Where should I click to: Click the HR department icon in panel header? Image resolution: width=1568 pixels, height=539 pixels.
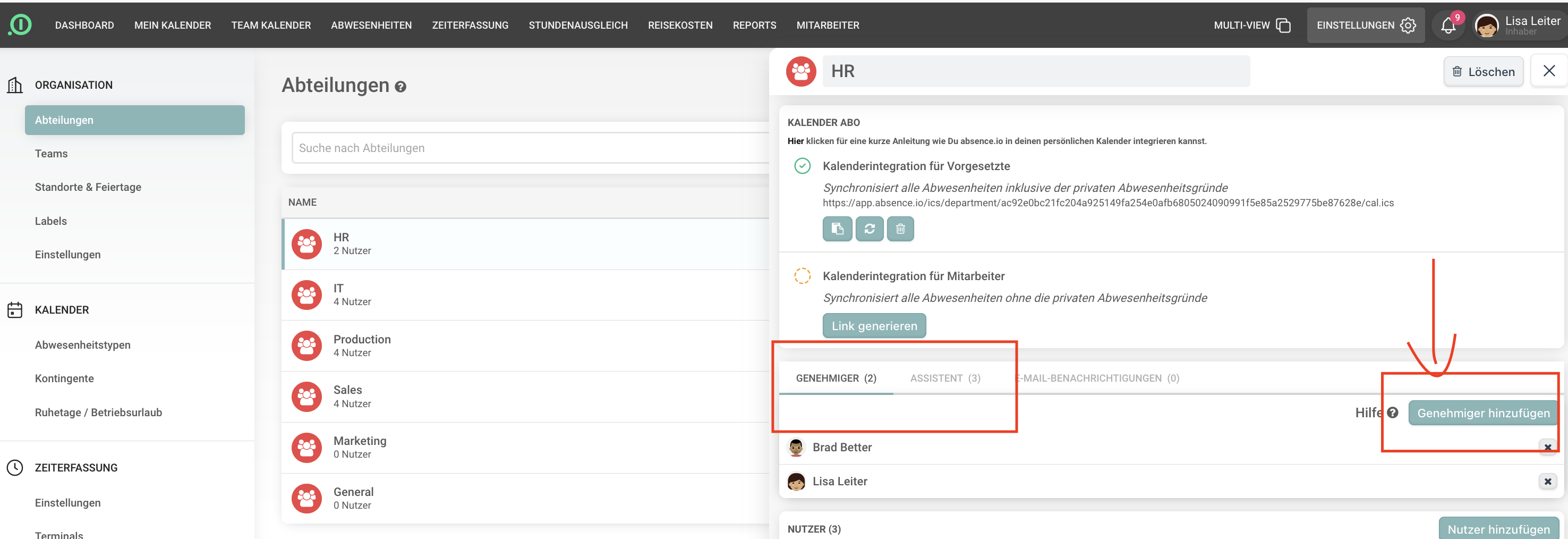point(801,71)
